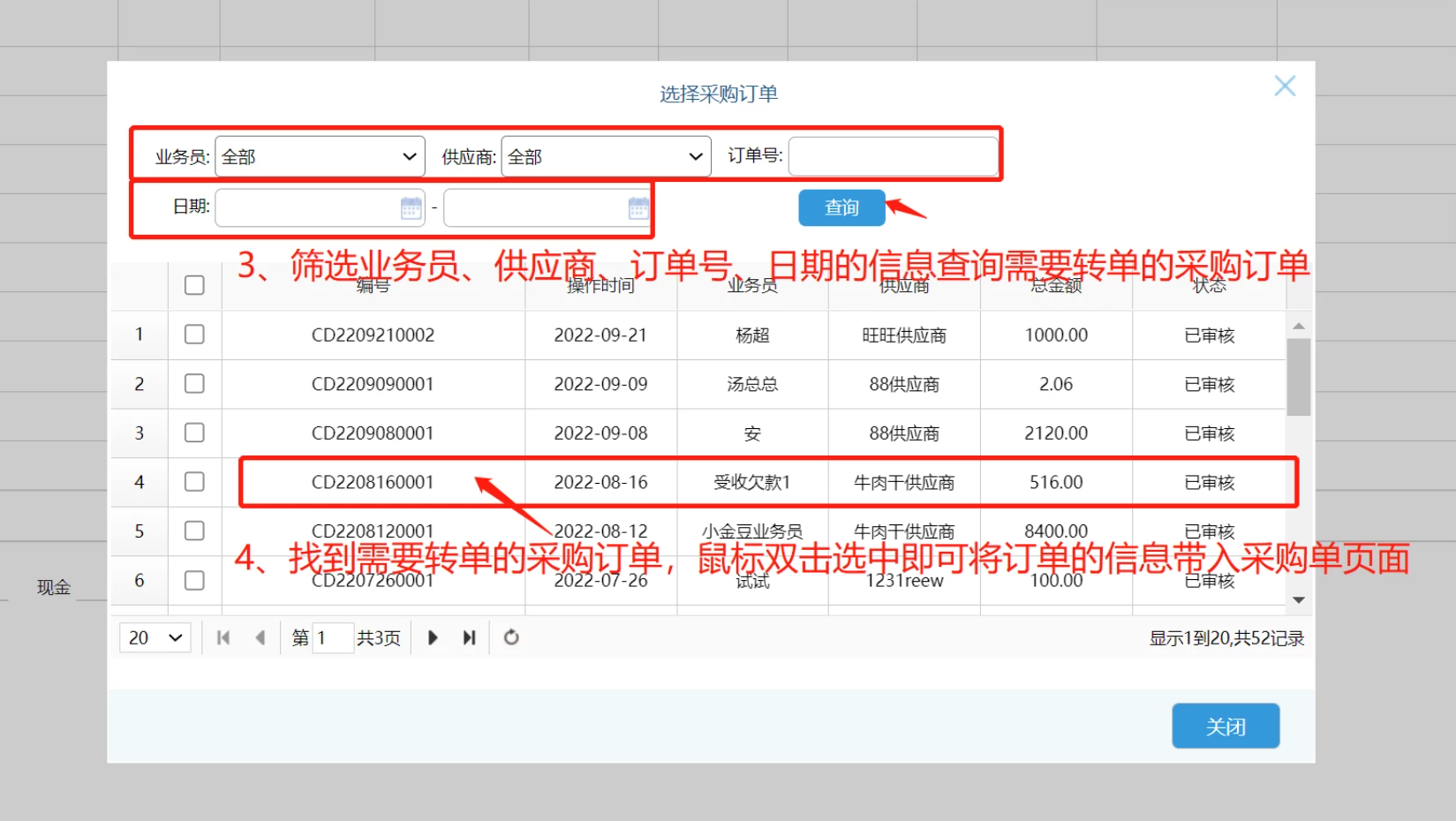Select the checkbox for order CD2208160001
The image size is (1456, 821).
[194, 482]
